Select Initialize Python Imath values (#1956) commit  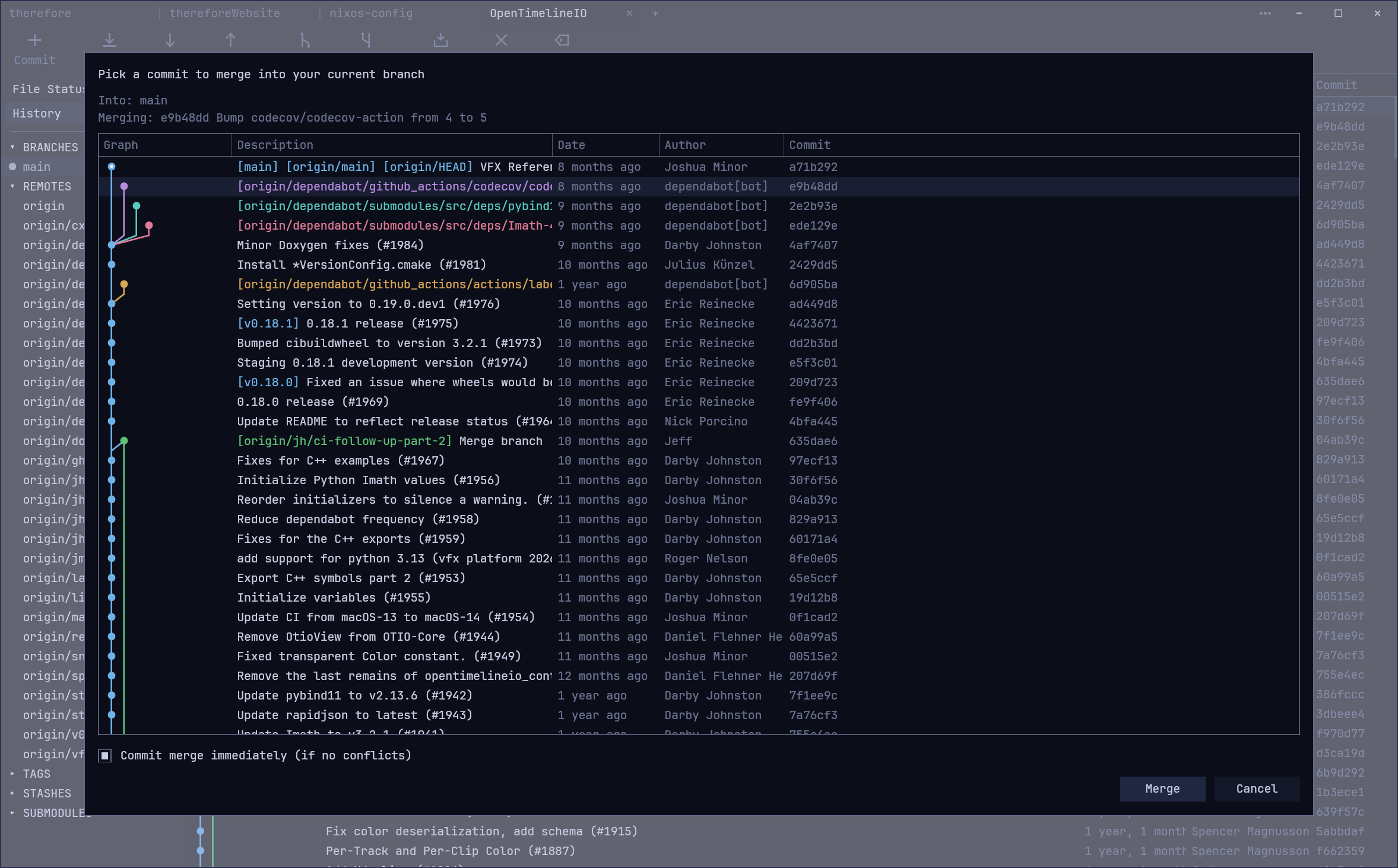tap(699, 480)
